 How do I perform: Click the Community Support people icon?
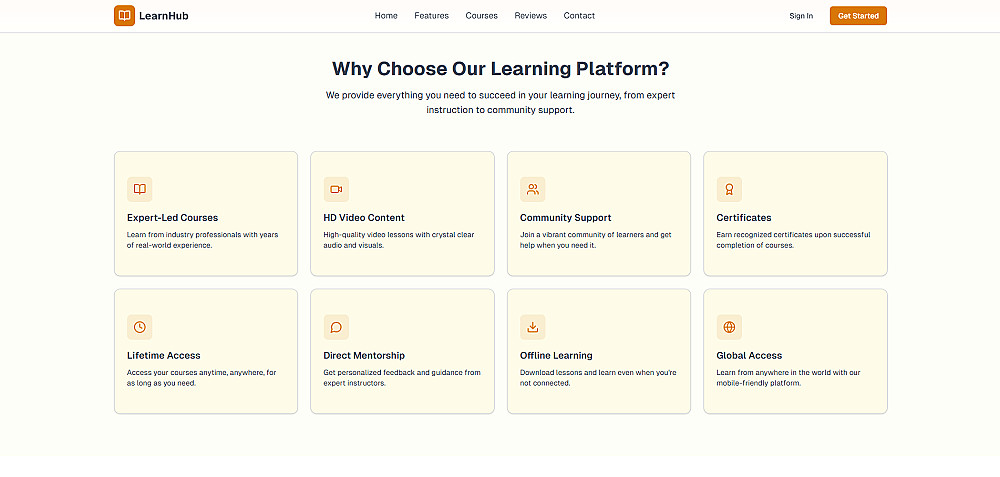(x=533, y=189)
